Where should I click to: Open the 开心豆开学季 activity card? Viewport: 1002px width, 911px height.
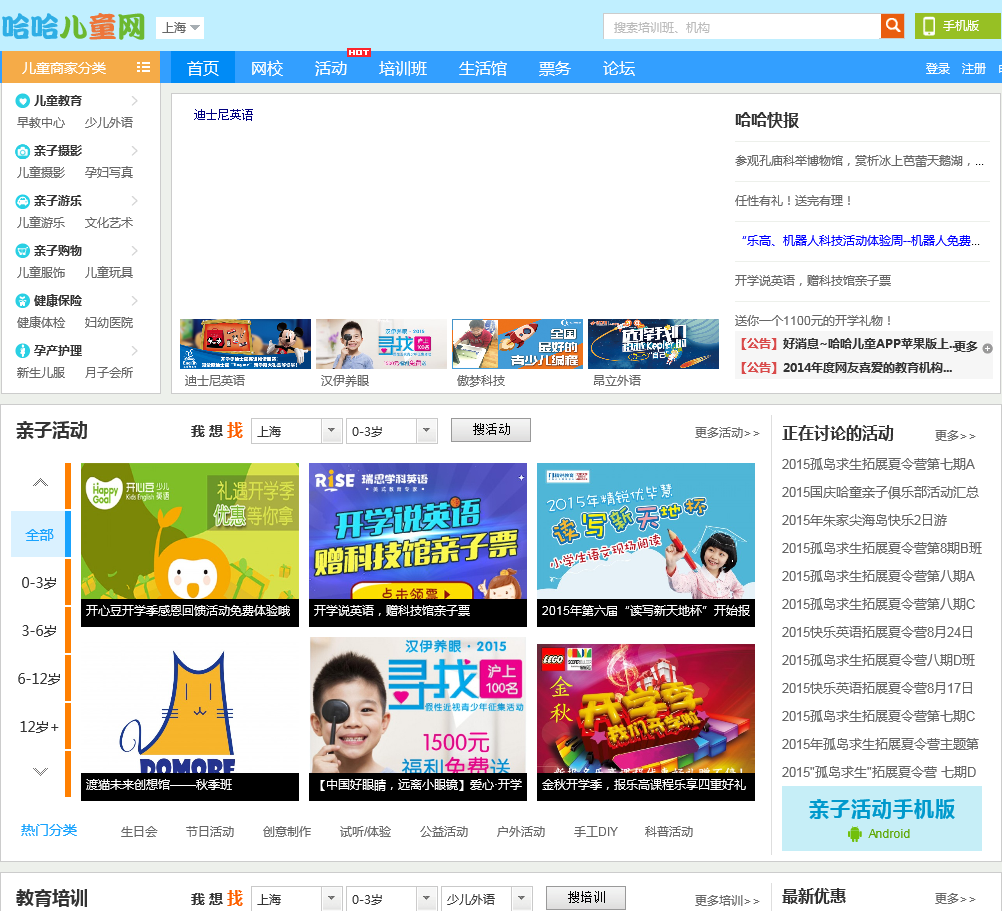(x=190, y=544)
